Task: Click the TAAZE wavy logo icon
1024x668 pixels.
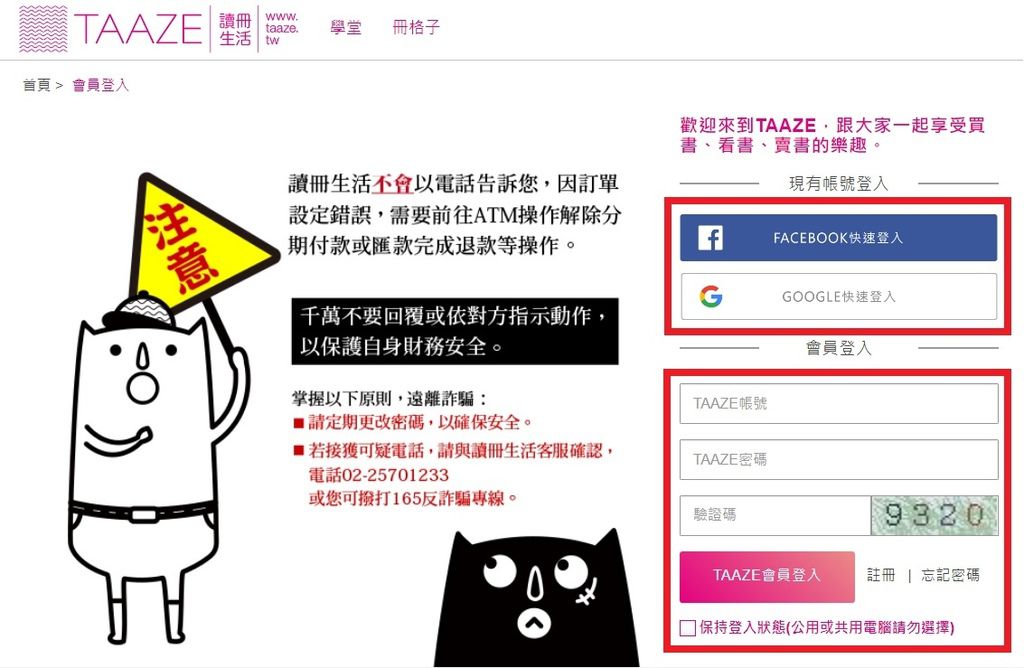Action: 43,29
